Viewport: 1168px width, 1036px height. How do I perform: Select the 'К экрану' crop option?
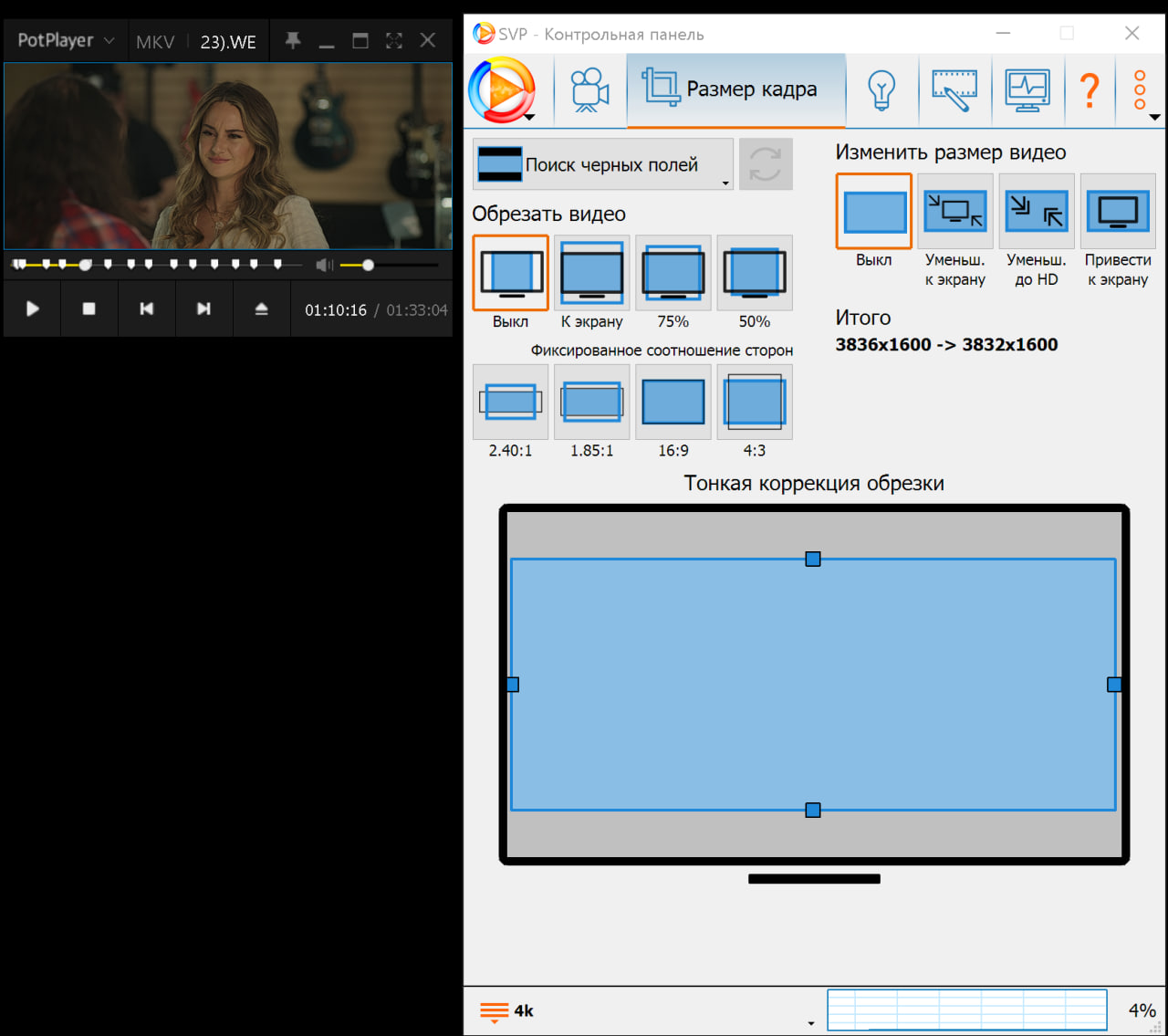point(591,274)
